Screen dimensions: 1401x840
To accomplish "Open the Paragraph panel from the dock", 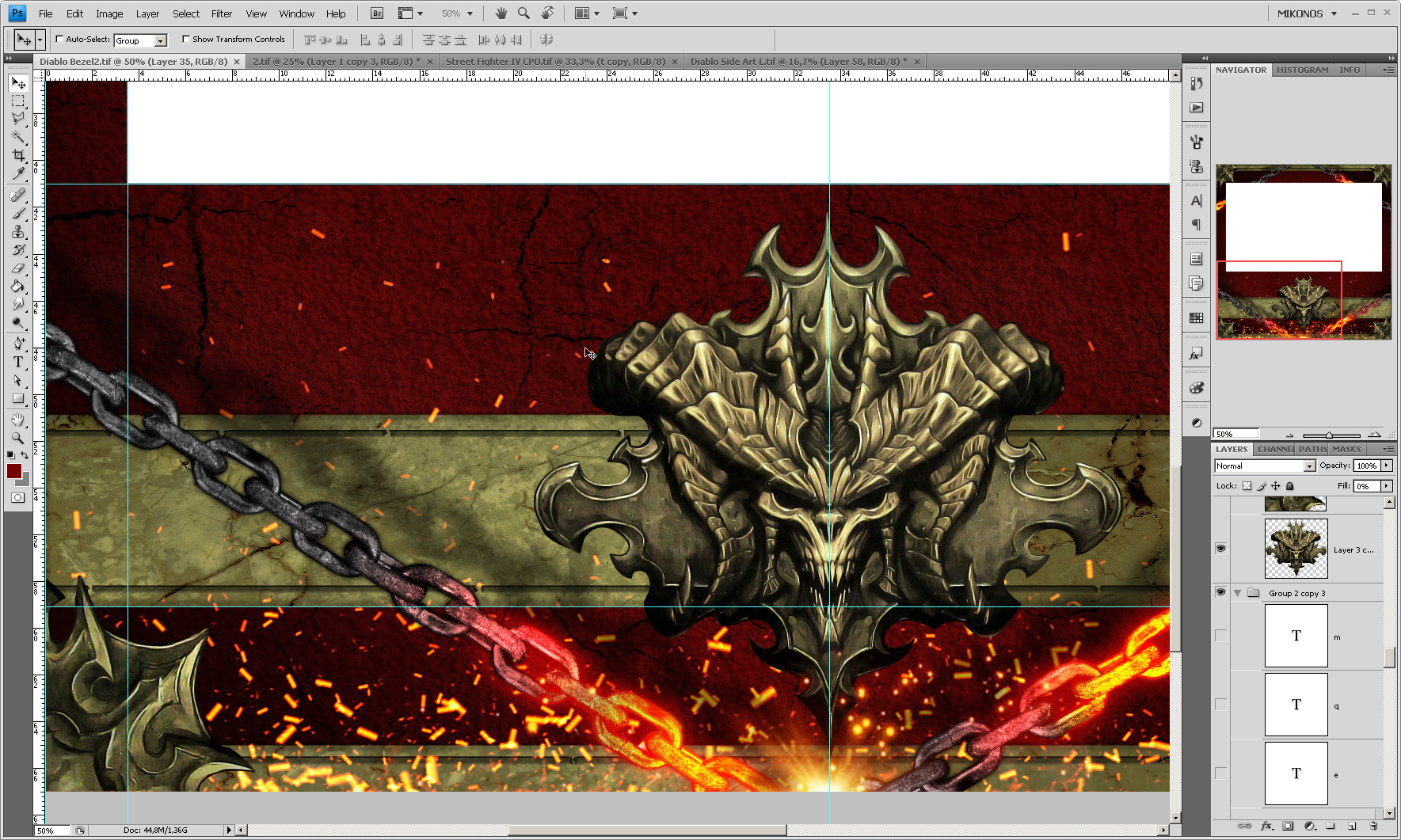I will click(1197, 225).
